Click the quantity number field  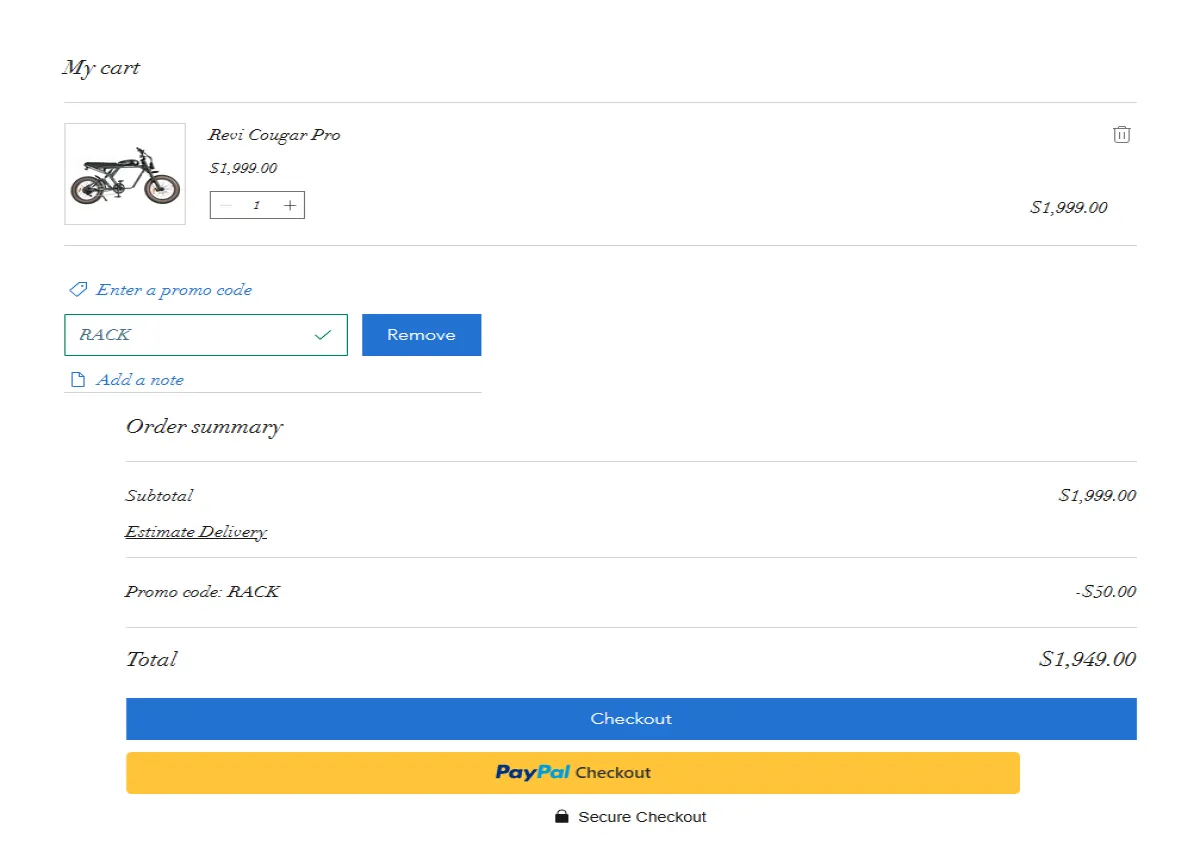tap(257, 205)
